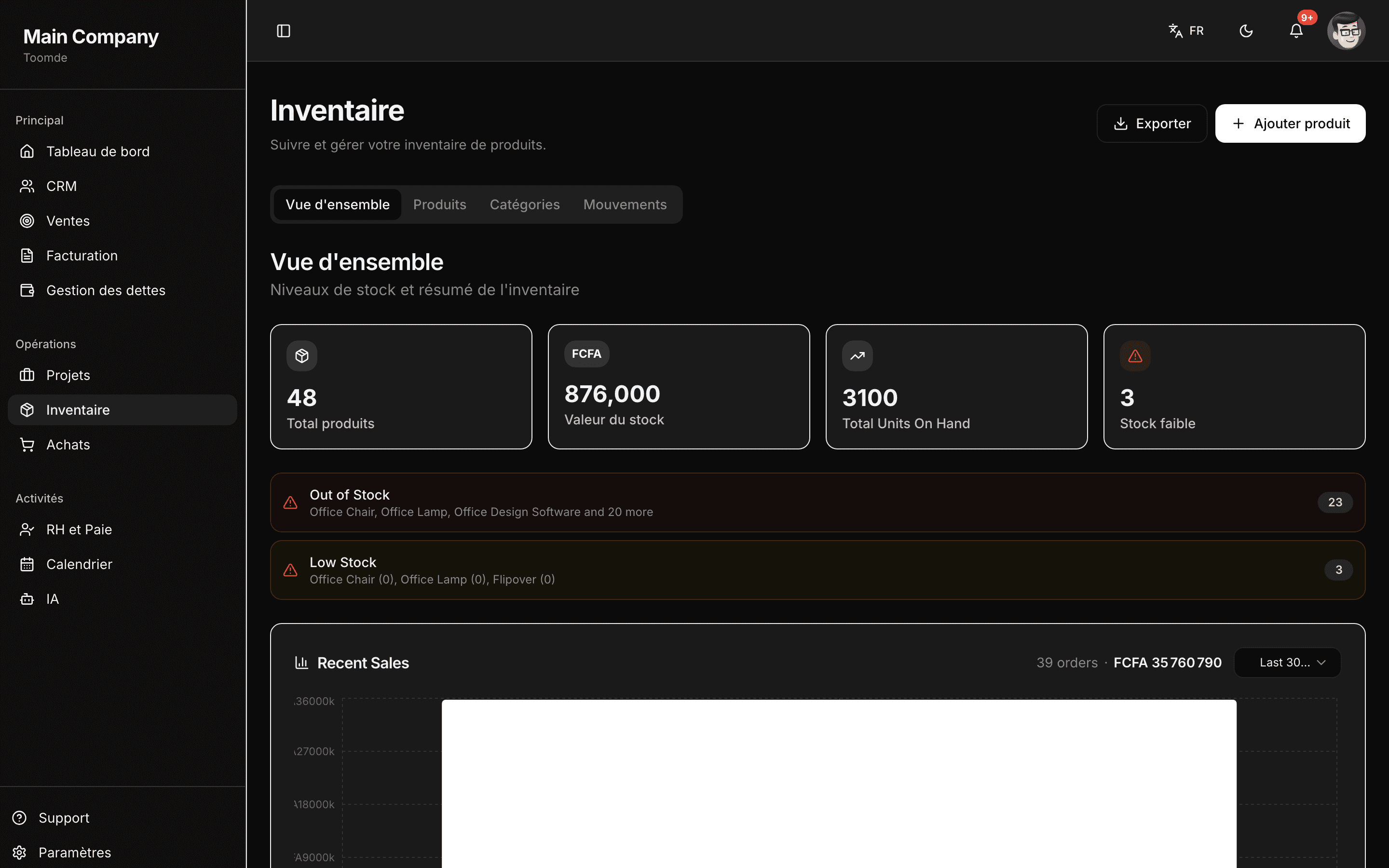Click the Recent Sales bar chart icon
Viewport: 1389px width, 868px height.
(301, 663)
